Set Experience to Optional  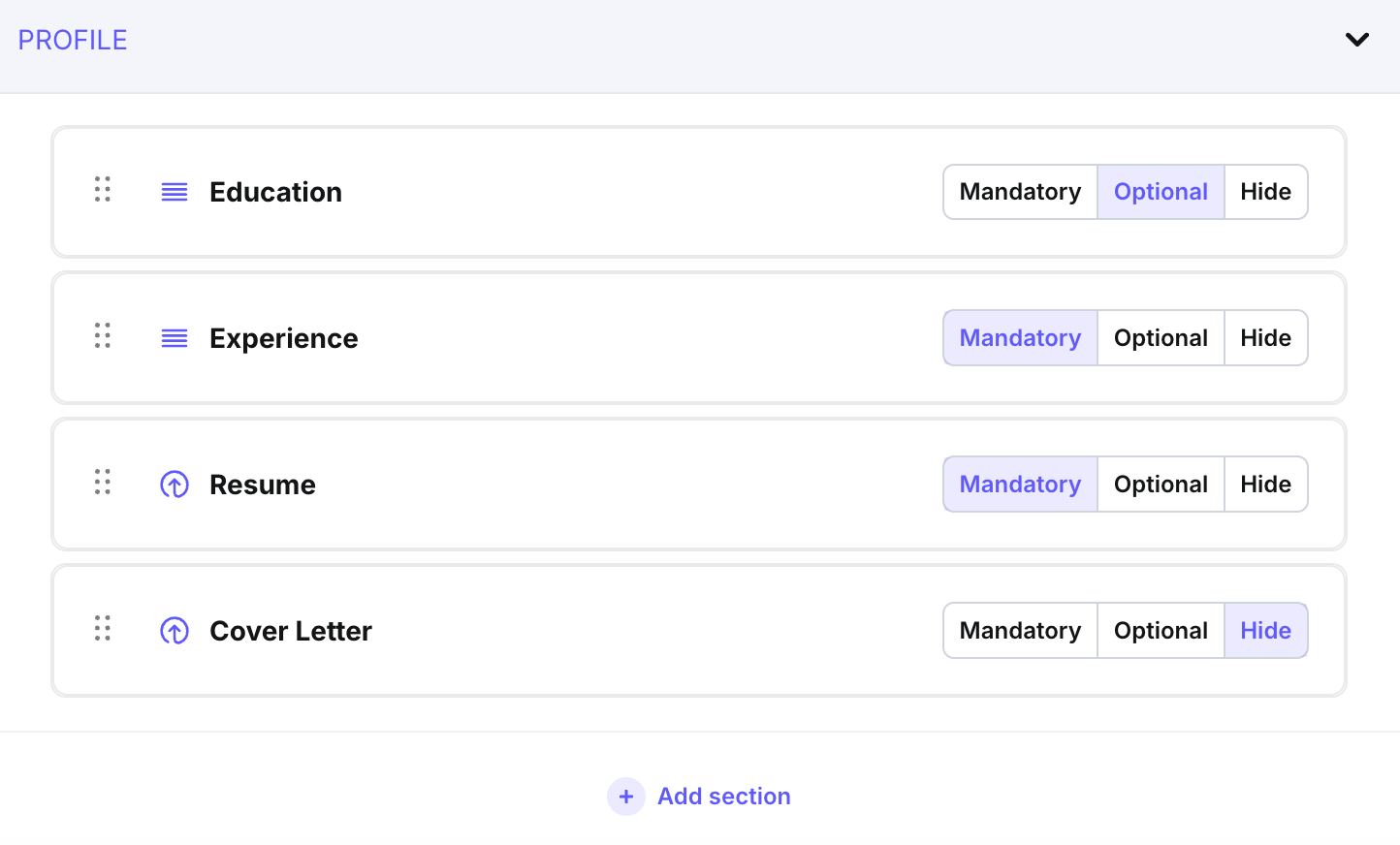point(1161,338)
